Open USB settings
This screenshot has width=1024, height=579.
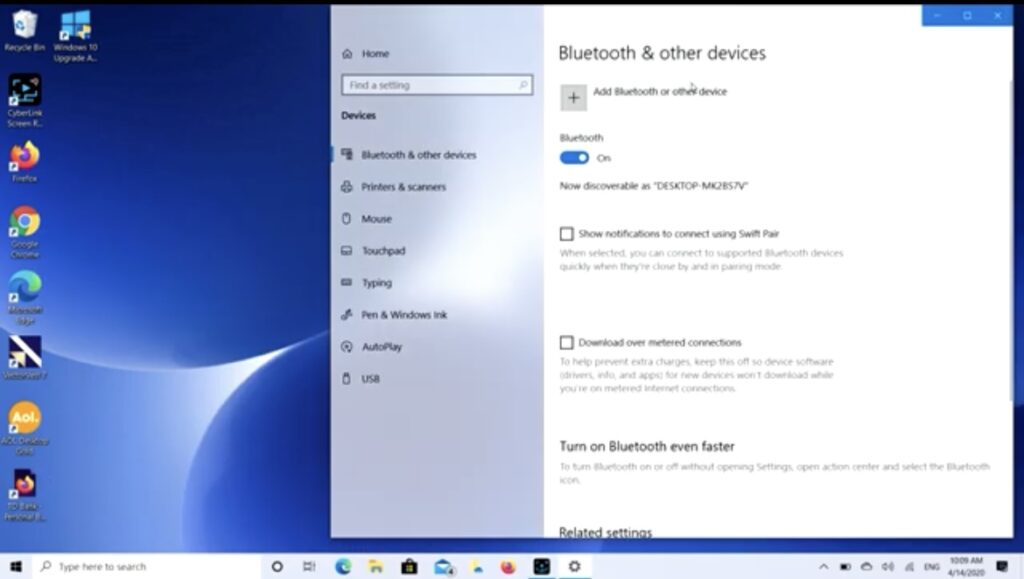(x=371, y=379)
